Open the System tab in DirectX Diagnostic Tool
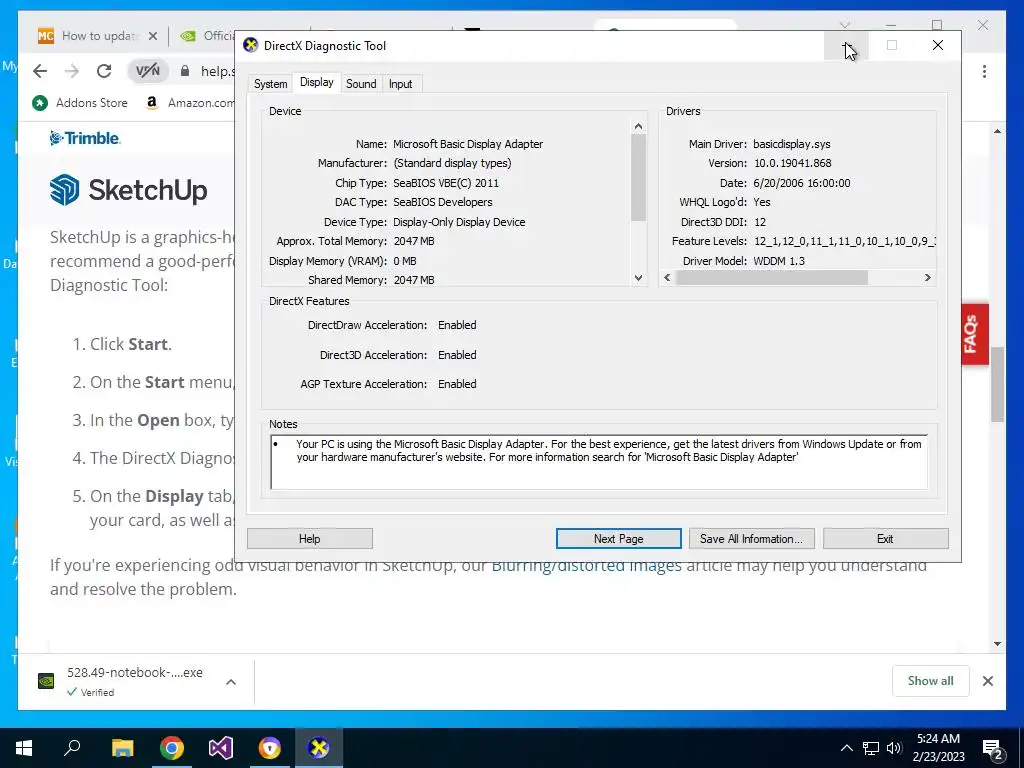This screenshot has width=1024, height=768. [x=270, y=84]
